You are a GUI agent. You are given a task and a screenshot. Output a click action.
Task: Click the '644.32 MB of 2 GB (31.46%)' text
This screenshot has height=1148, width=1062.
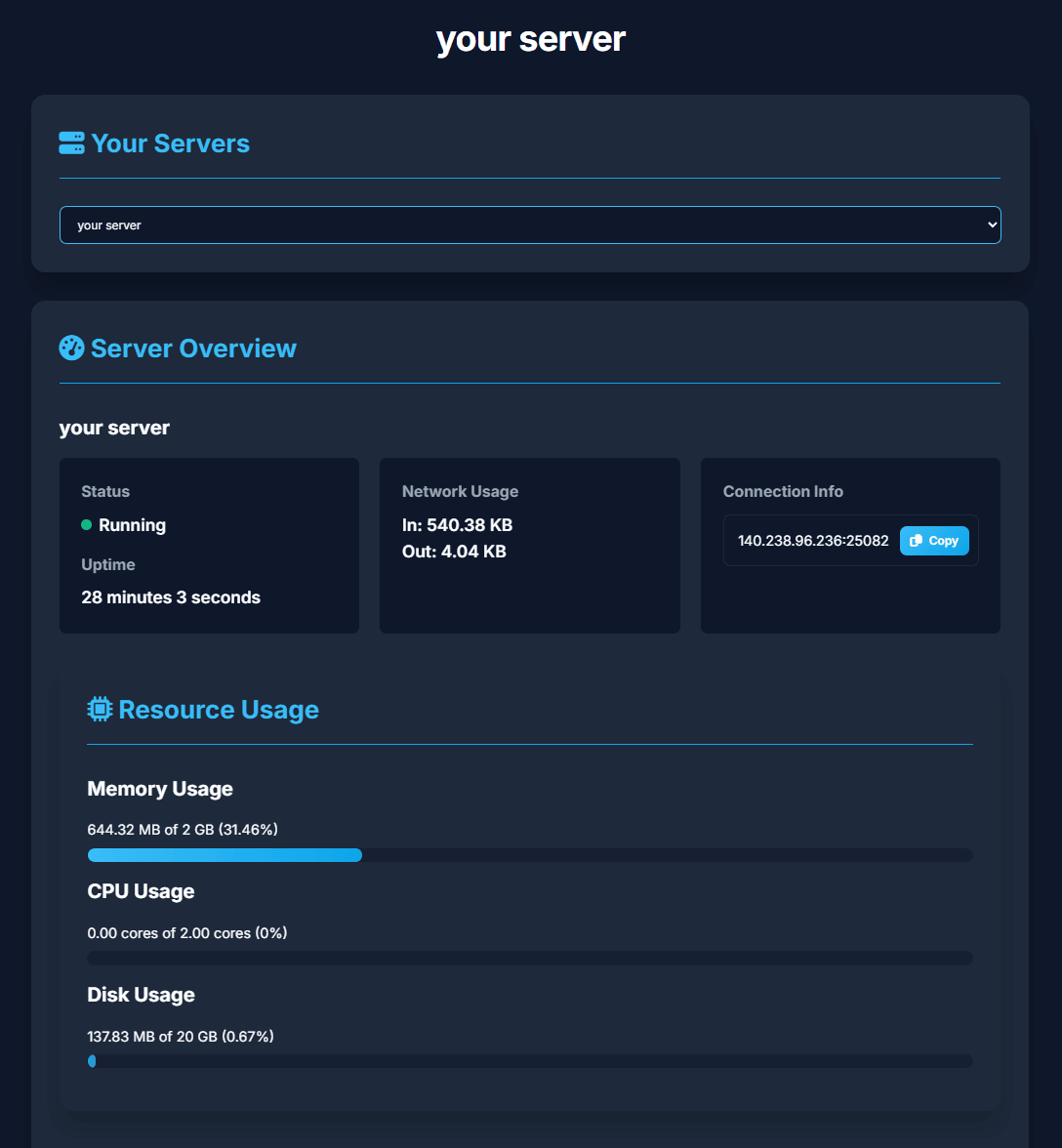point(183,830)
